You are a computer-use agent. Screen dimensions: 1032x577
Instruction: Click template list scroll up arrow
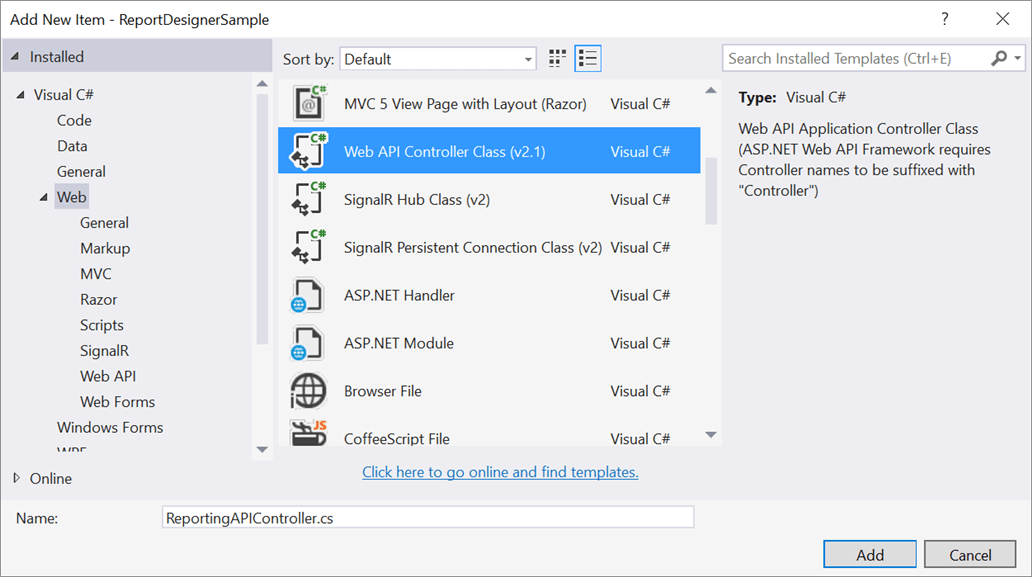pyautogui.click(x=711, y=90)
